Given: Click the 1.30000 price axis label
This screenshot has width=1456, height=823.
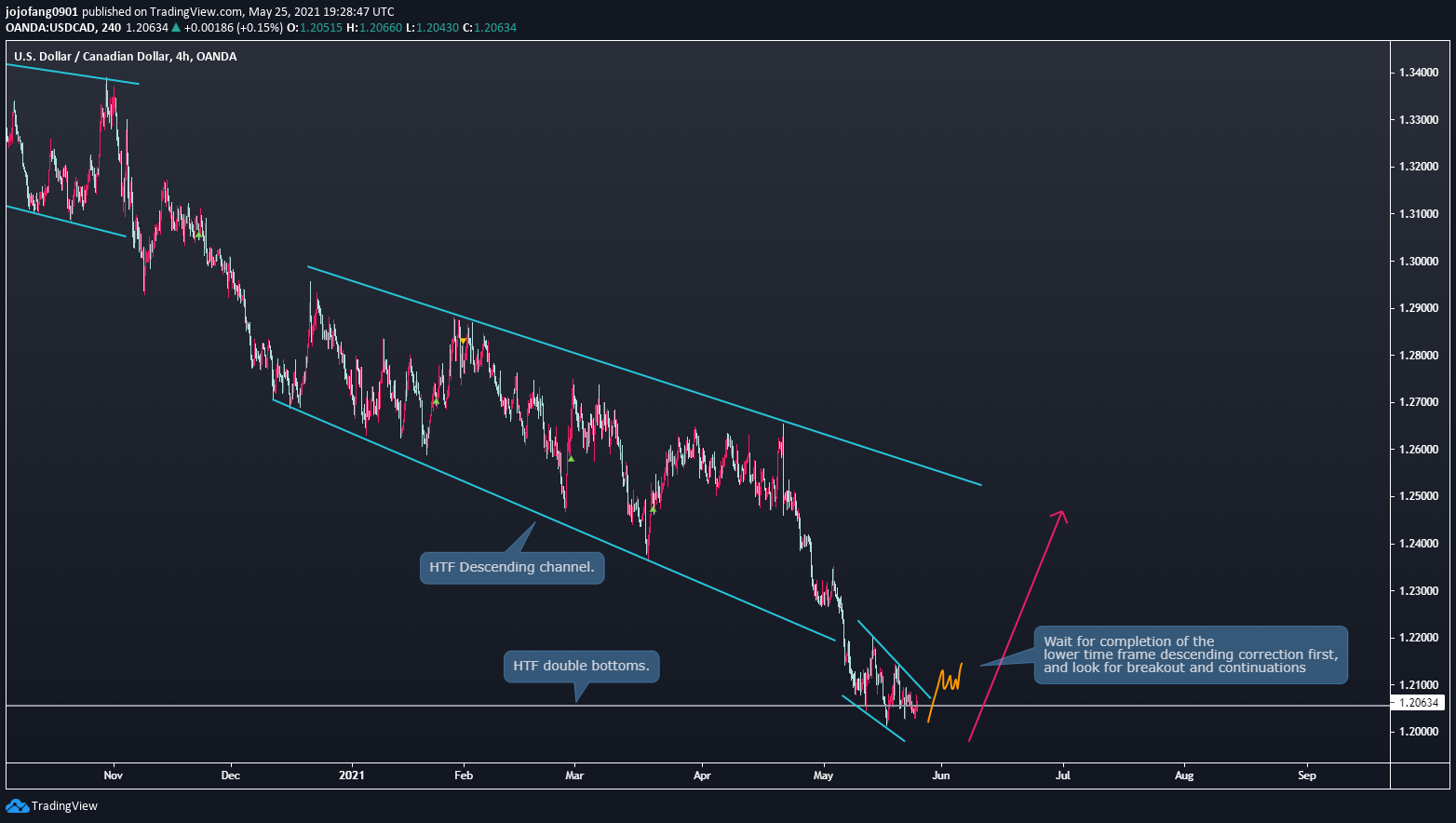Looking at the screenshot, I should [x=1418, y=261].
